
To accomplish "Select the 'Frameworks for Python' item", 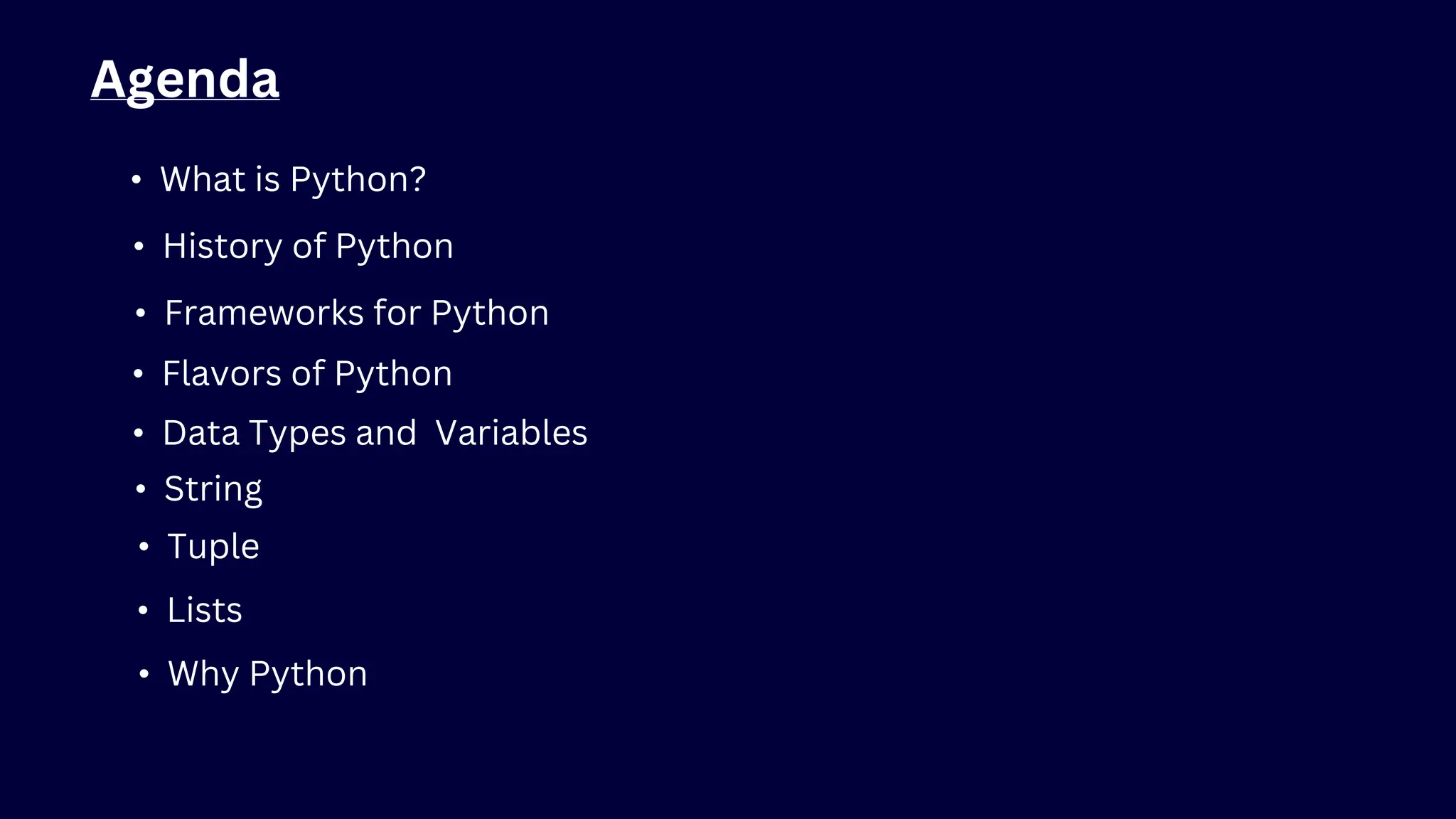I will (356, 314).
